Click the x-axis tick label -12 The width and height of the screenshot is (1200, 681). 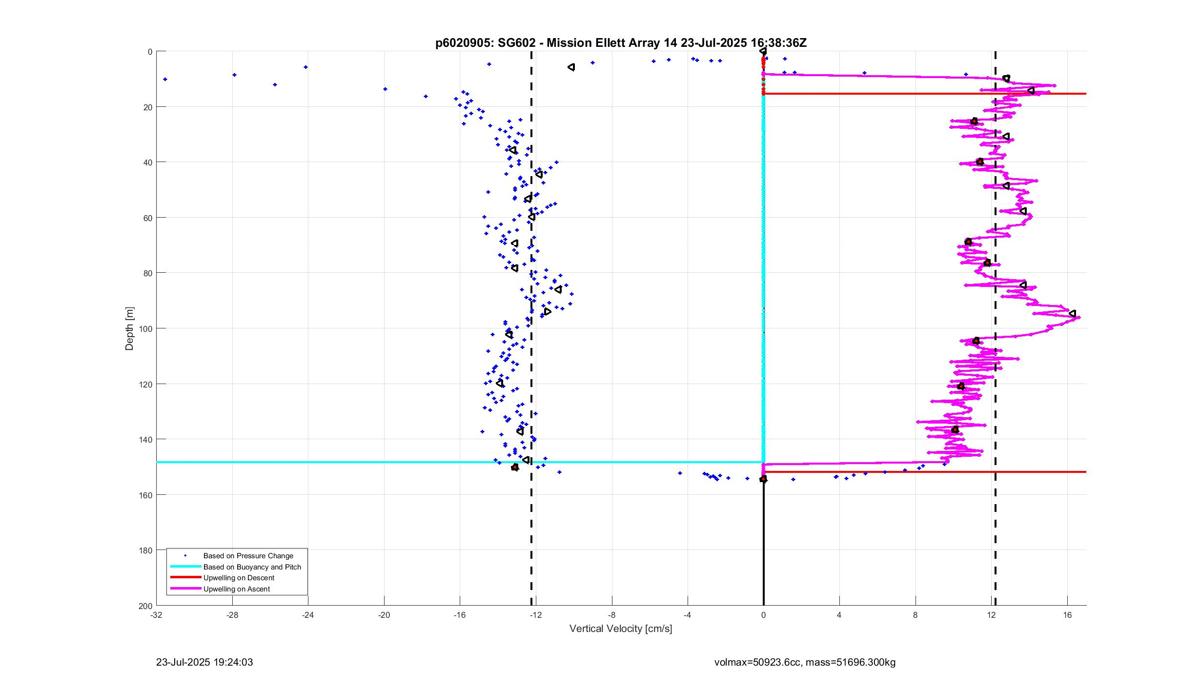tap(536, 615)
